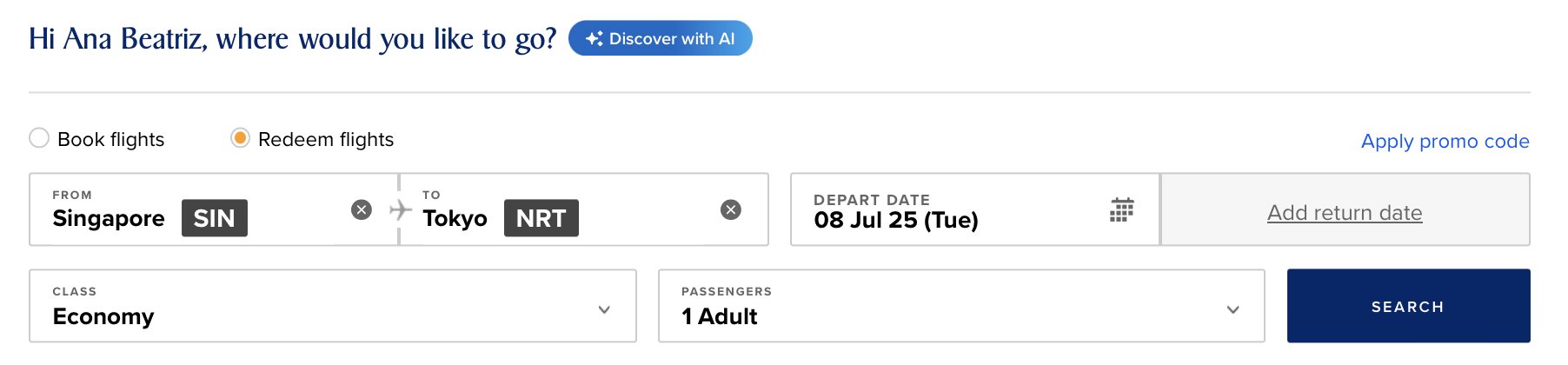The width and height of the screenshot is (1568, 365).
Task: Clear the Tokyo destination field
Action: pyautogui.click(x=731, y=209)
